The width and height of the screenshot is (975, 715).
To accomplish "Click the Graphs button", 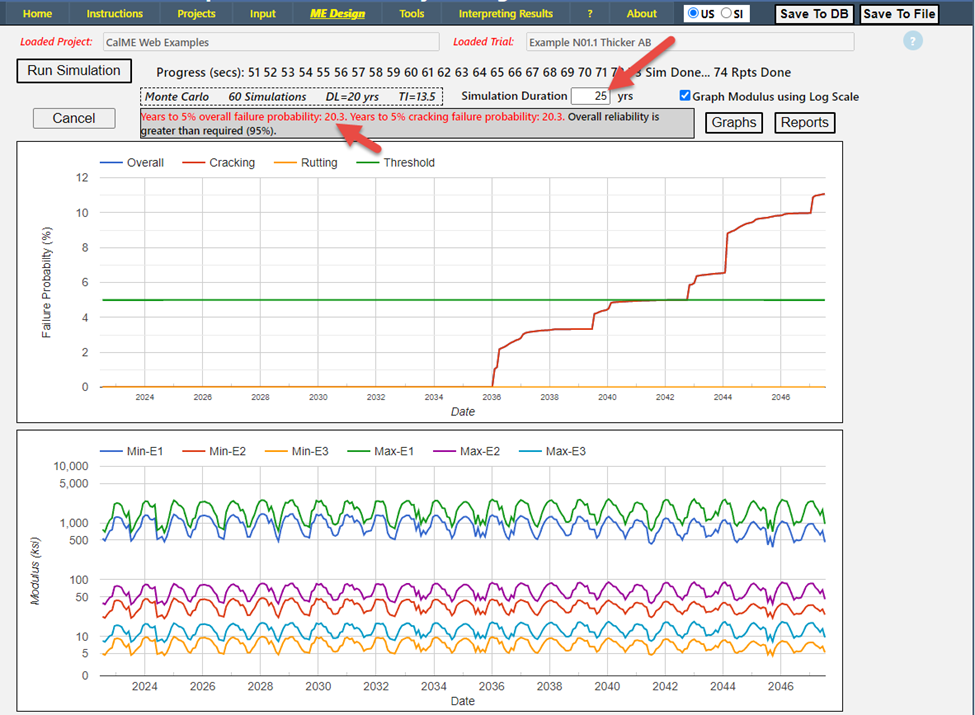I will (x=734, y=122).
